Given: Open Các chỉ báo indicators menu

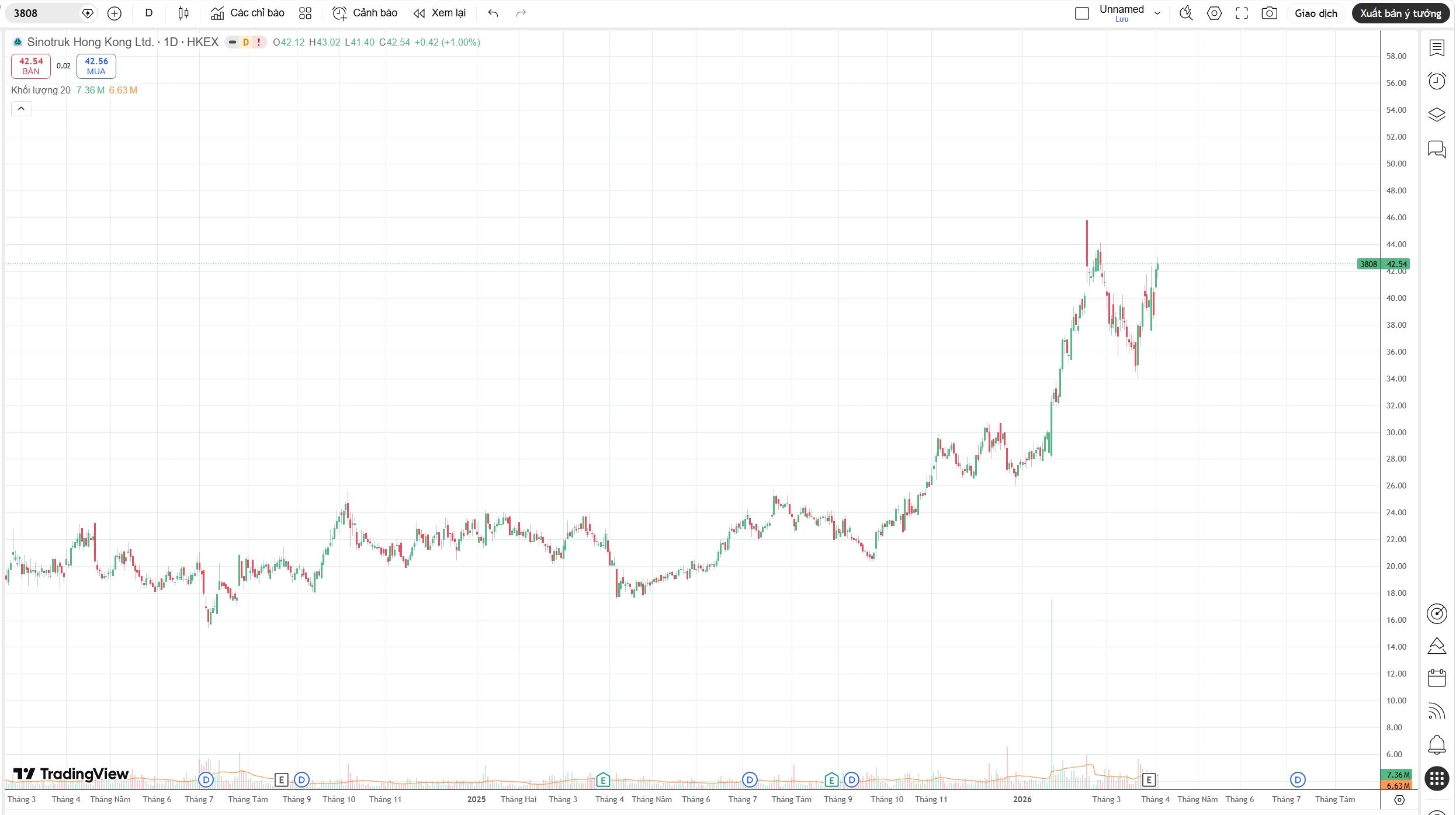Looking at the screenshot, I should 248,13.
